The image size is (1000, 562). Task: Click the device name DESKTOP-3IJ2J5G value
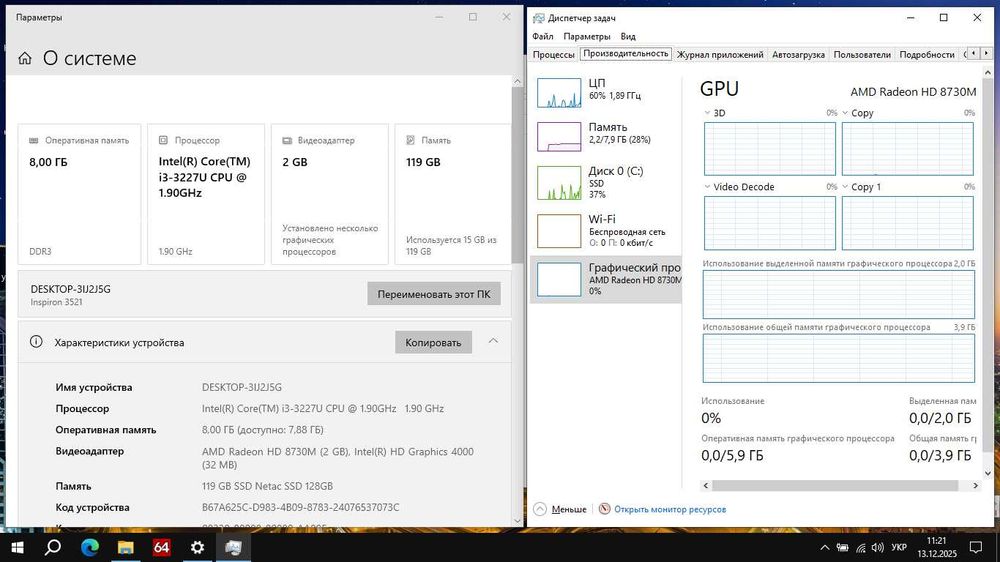(x=242, y=387)
